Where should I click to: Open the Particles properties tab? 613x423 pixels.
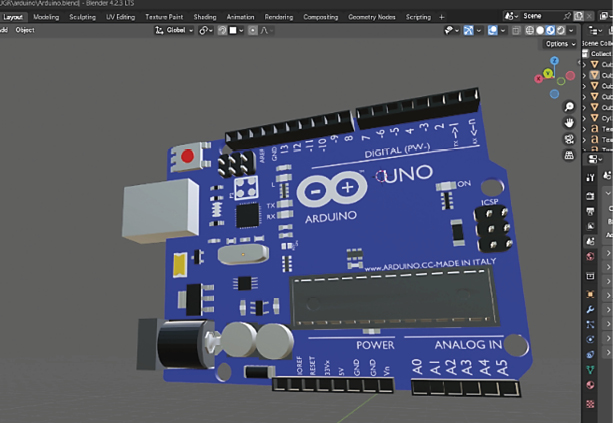click(590, 324)
